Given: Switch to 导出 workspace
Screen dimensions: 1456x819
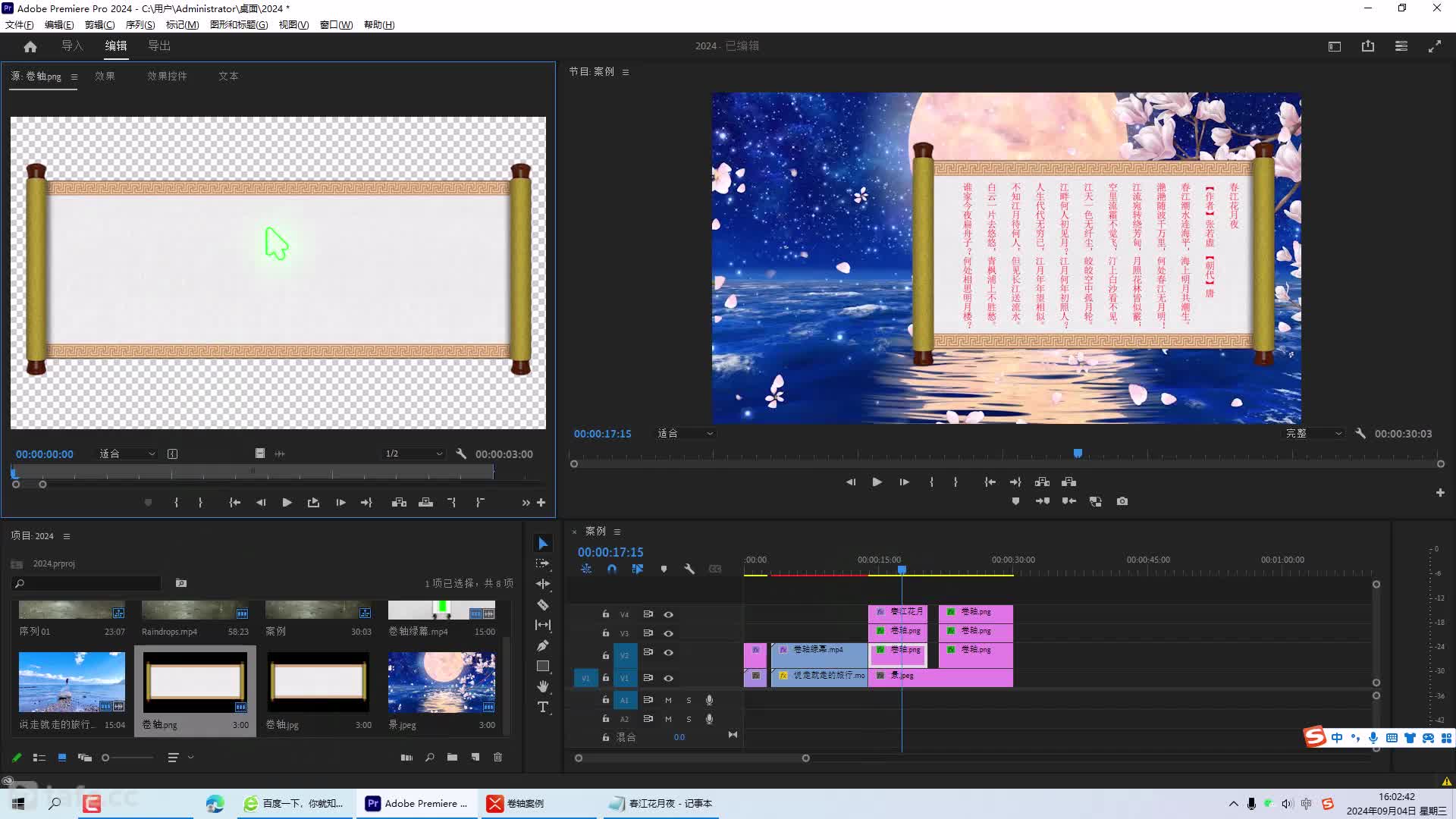Looking at the screenshot, I should 159,46.
